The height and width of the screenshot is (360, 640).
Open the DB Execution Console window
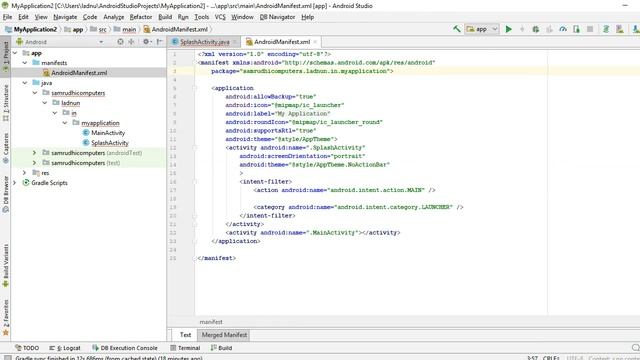pyautogui.click(x=125, y=348)
